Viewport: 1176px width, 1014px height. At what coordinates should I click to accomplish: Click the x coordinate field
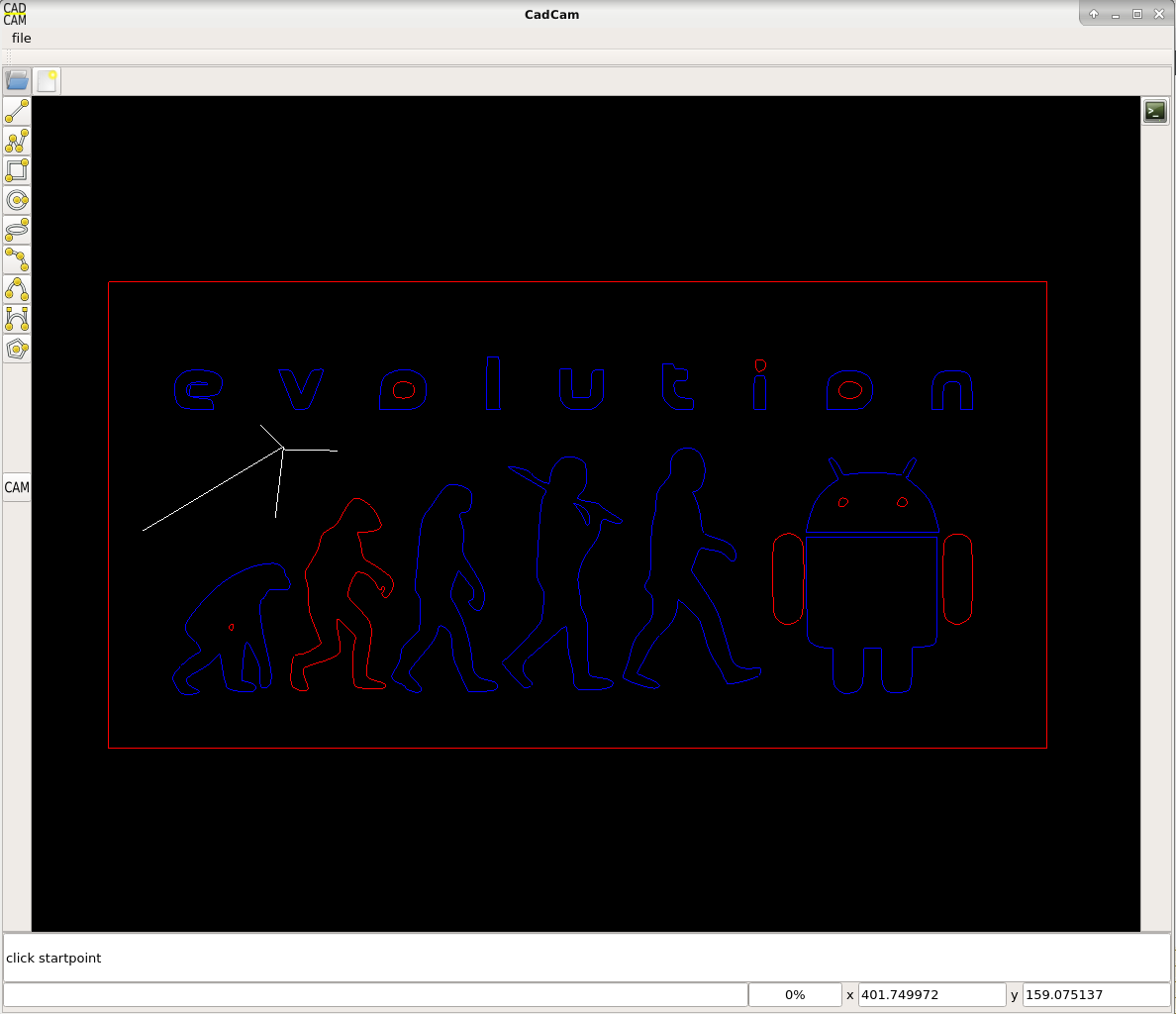coord(931,994)
